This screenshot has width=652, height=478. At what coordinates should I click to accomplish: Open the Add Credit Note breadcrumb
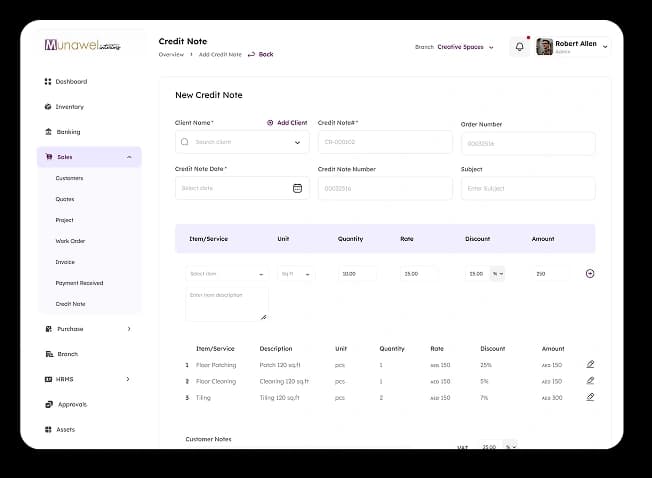220,54
